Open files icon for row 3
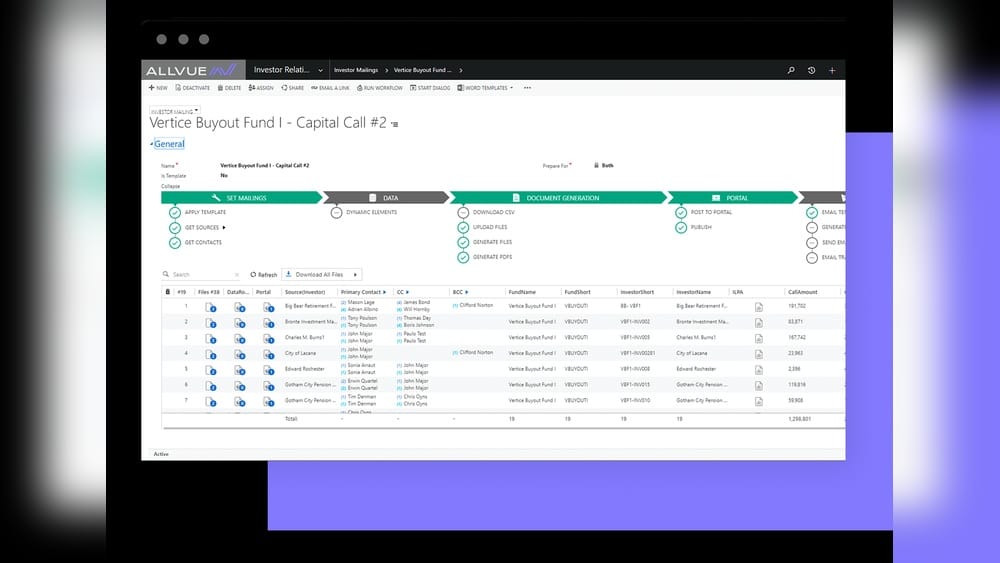Viewport: 1000px width, 563px height. 210,338
